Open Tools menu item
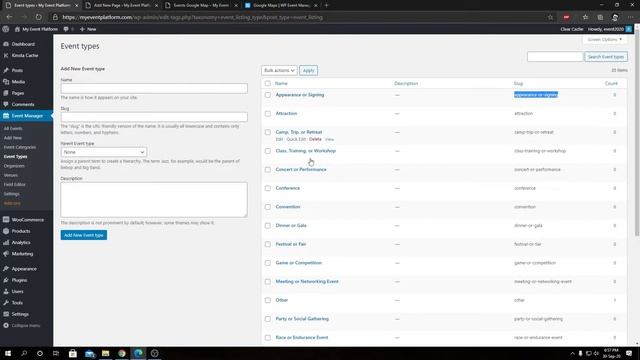This screenshot has height=360, width=640. coord(17,303)
